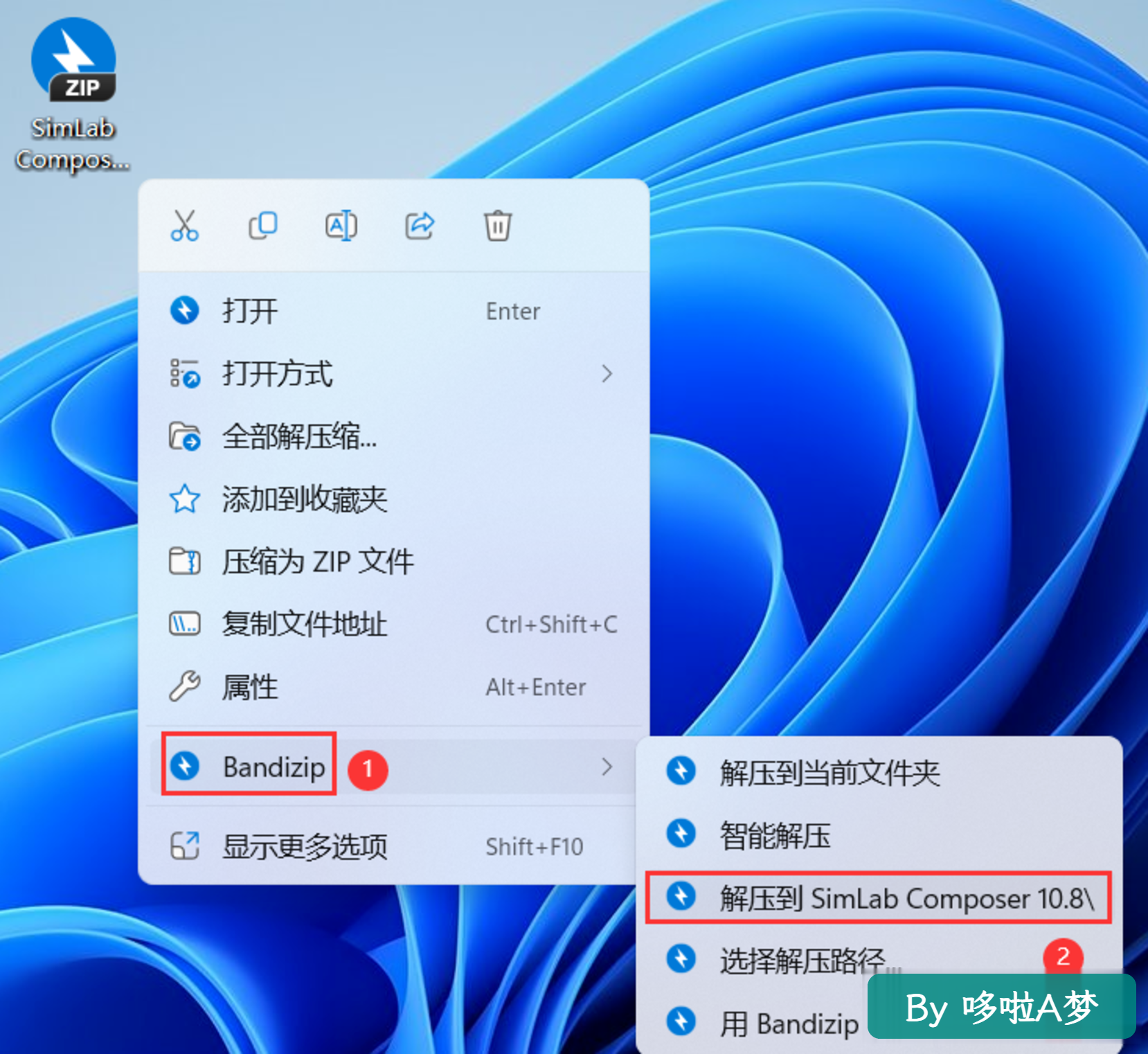
Task: Click 添加到收藏夹 star entry
Action: click(393, 499)
